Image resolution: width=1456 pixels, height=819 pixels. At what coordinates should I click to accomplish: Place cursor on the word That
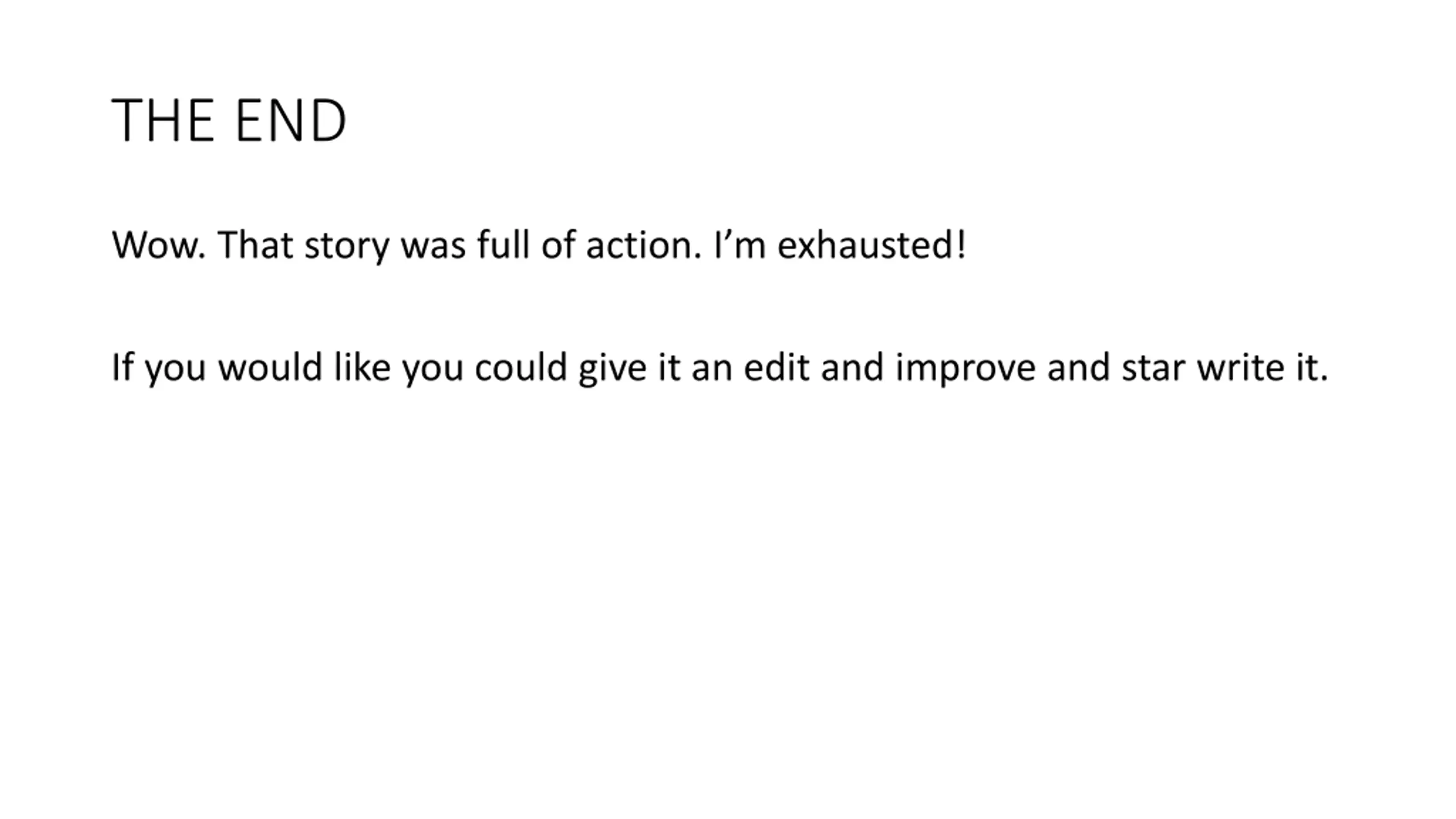(255, 245)
